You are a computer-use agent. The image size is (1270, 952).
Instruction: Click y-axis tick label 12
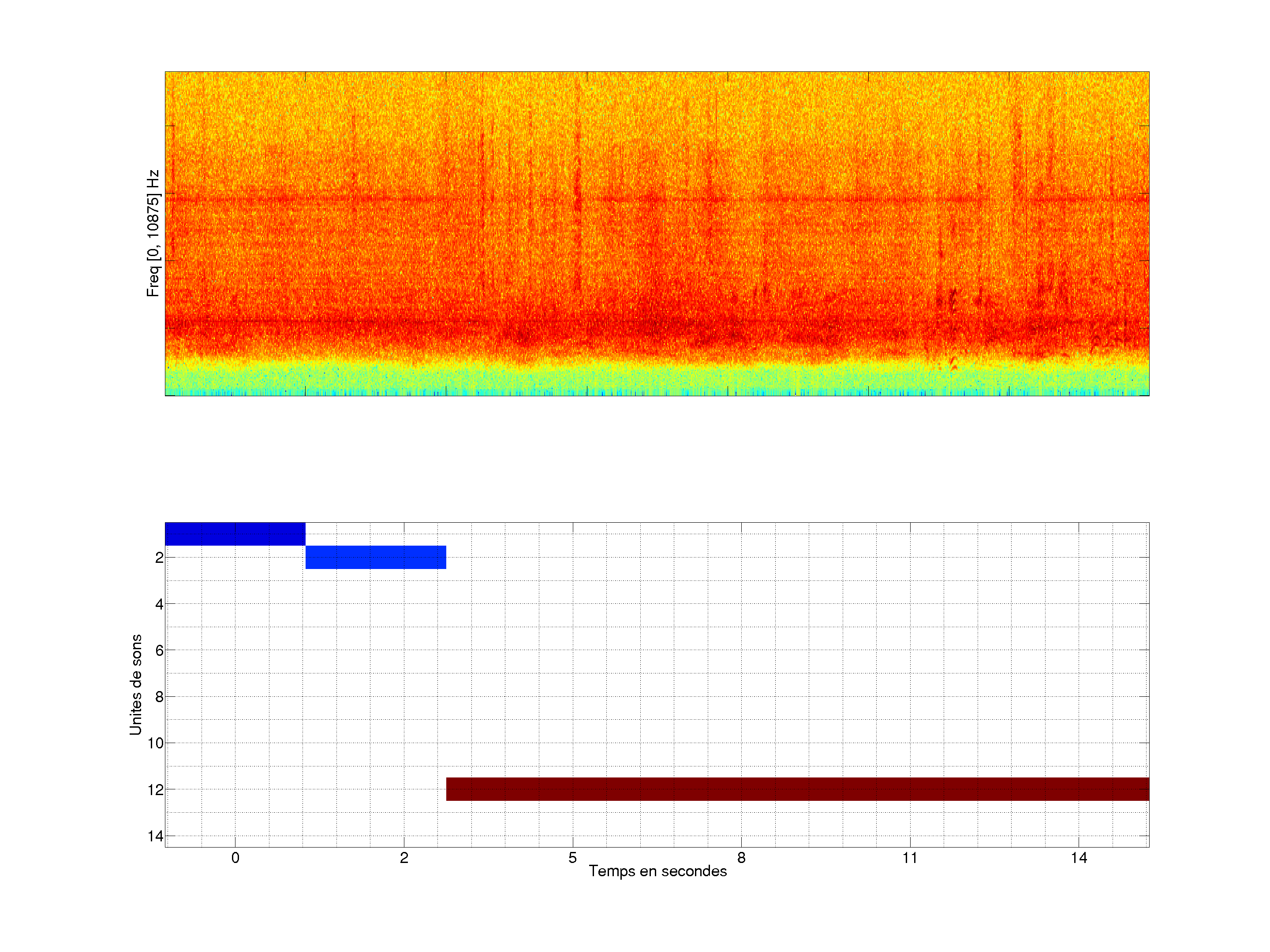[156, 790]
